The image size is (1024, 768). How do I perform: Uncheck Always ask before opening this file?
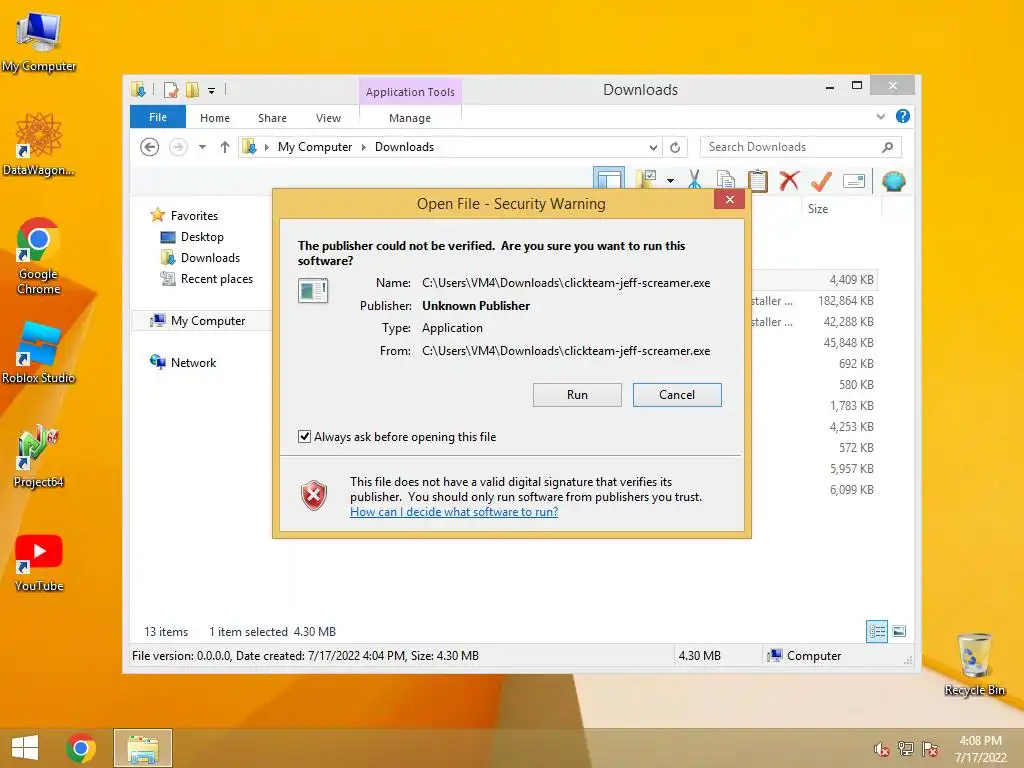click(304, 436)
